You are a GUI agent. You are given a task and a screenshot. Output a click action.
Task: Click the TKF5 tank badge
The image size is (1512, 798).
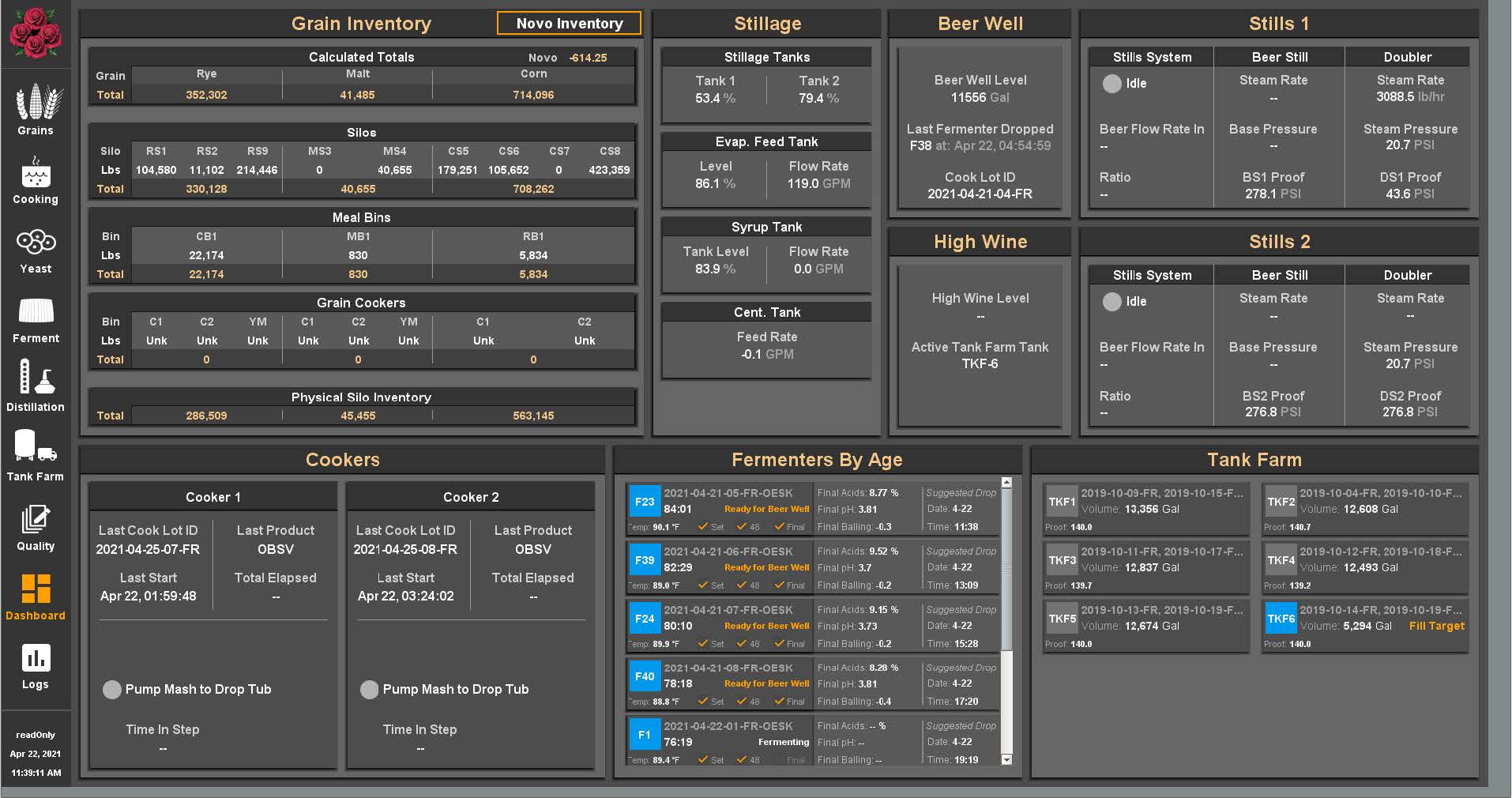1062,619
